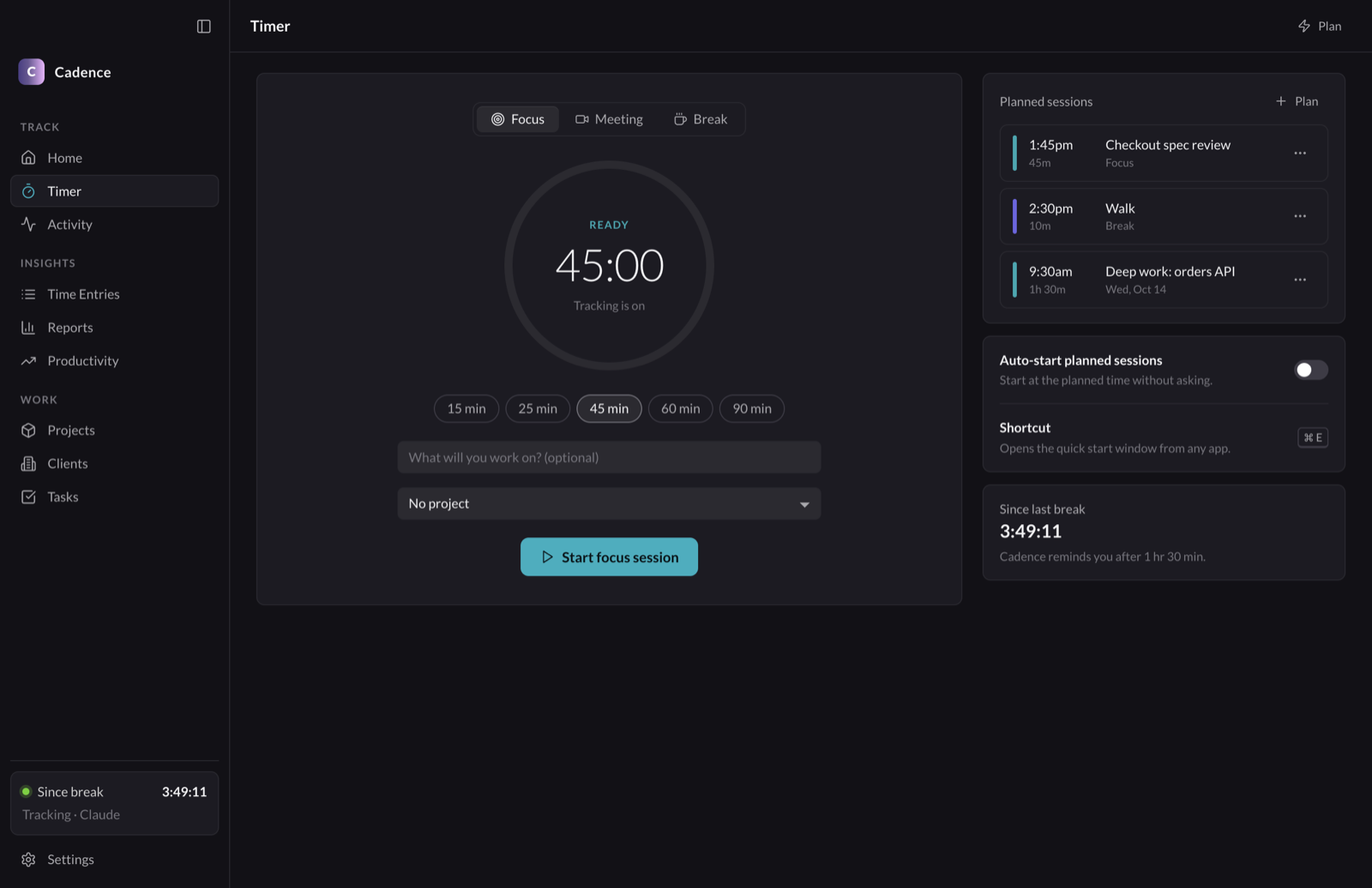Select the 45 min duration preset
The width and height of the screenshot is (1372, 888).
click(x=609, y=409)
